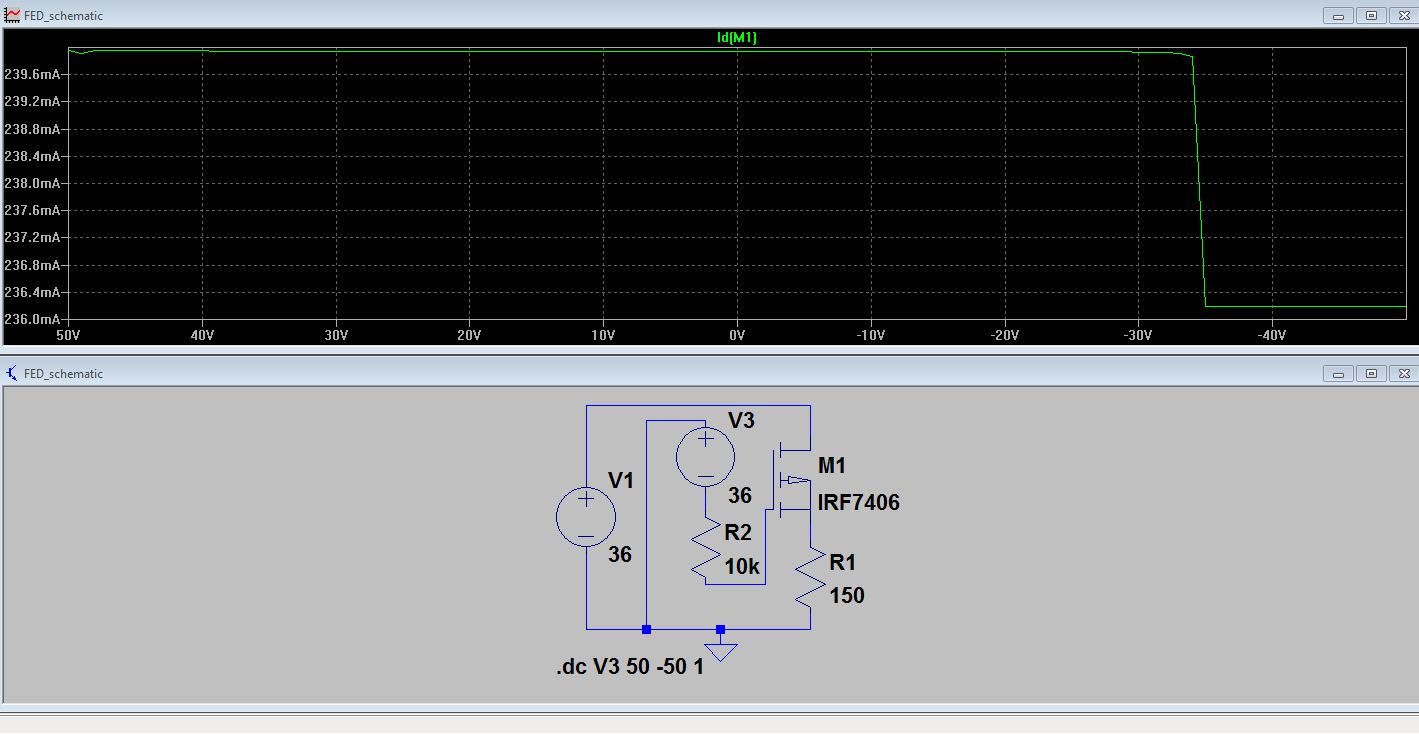Click the 0V horizontal axis label
The width and height of the screenshot is (1419, 734).
(x=737, y=335)
